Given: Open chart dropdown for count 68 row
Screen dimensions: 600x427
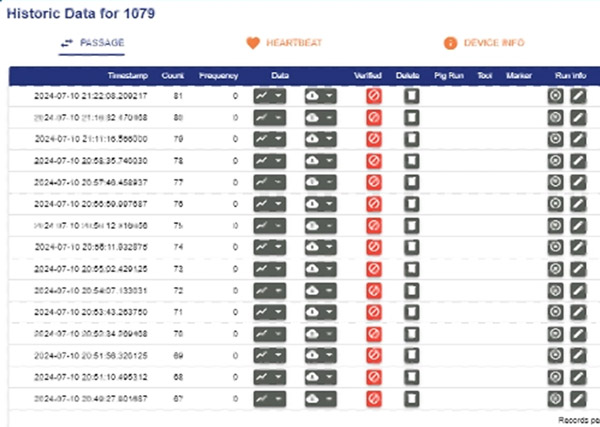Looking at the screenshot, I should pyautogui.click(x=269, y=377).
